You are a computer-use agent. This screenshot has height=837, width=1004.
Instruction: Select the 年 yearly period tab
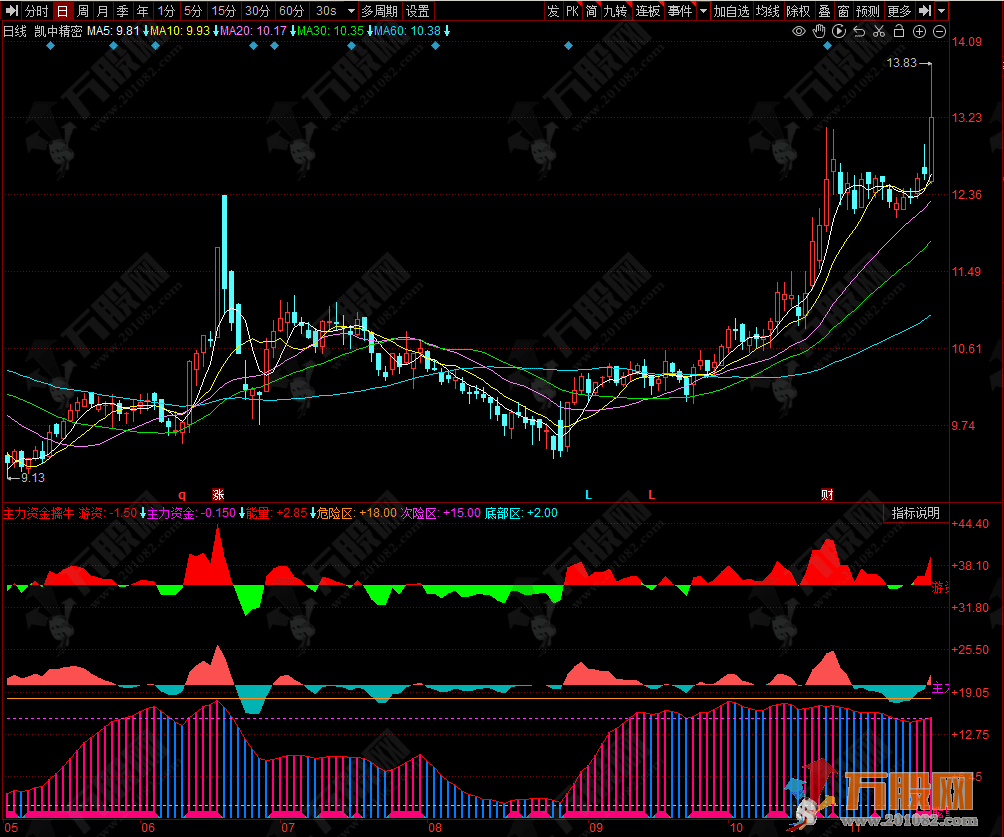click(x=142, y=11)
